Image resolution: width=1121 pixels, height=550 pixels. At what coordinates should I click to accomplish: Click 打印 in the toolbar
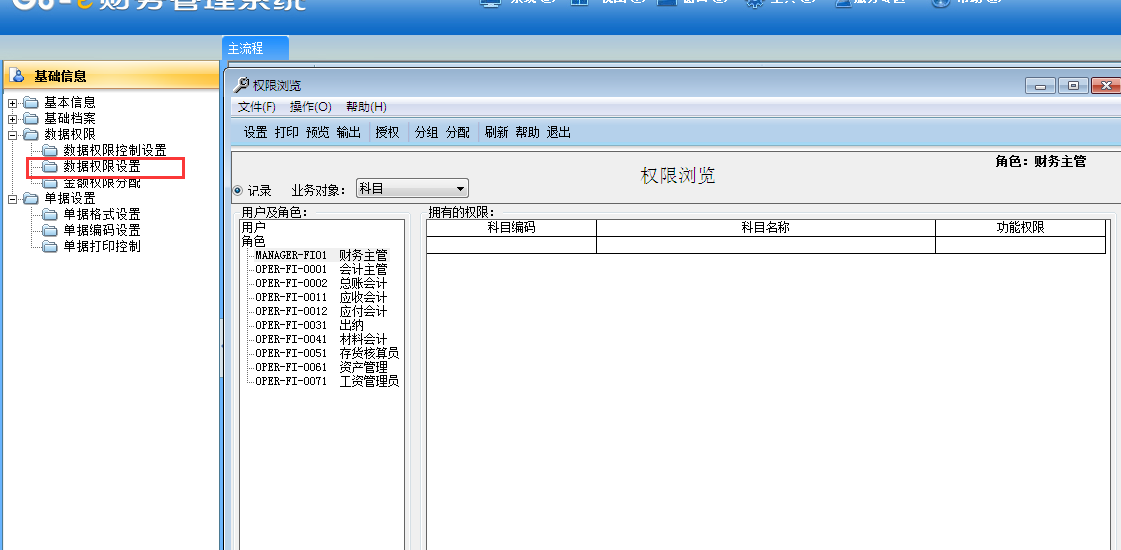(x=286, y=132)
